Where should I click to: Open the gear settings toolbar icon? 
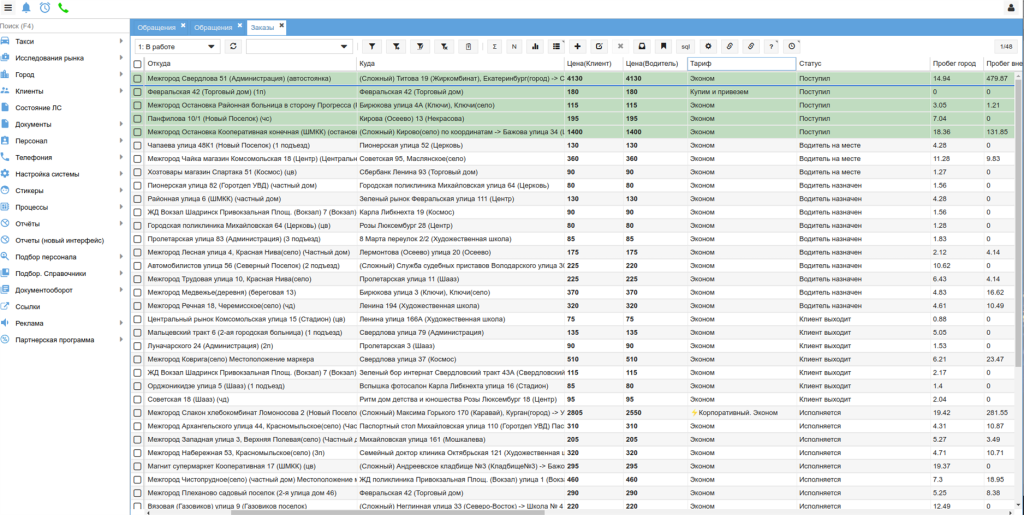point(708,46)
